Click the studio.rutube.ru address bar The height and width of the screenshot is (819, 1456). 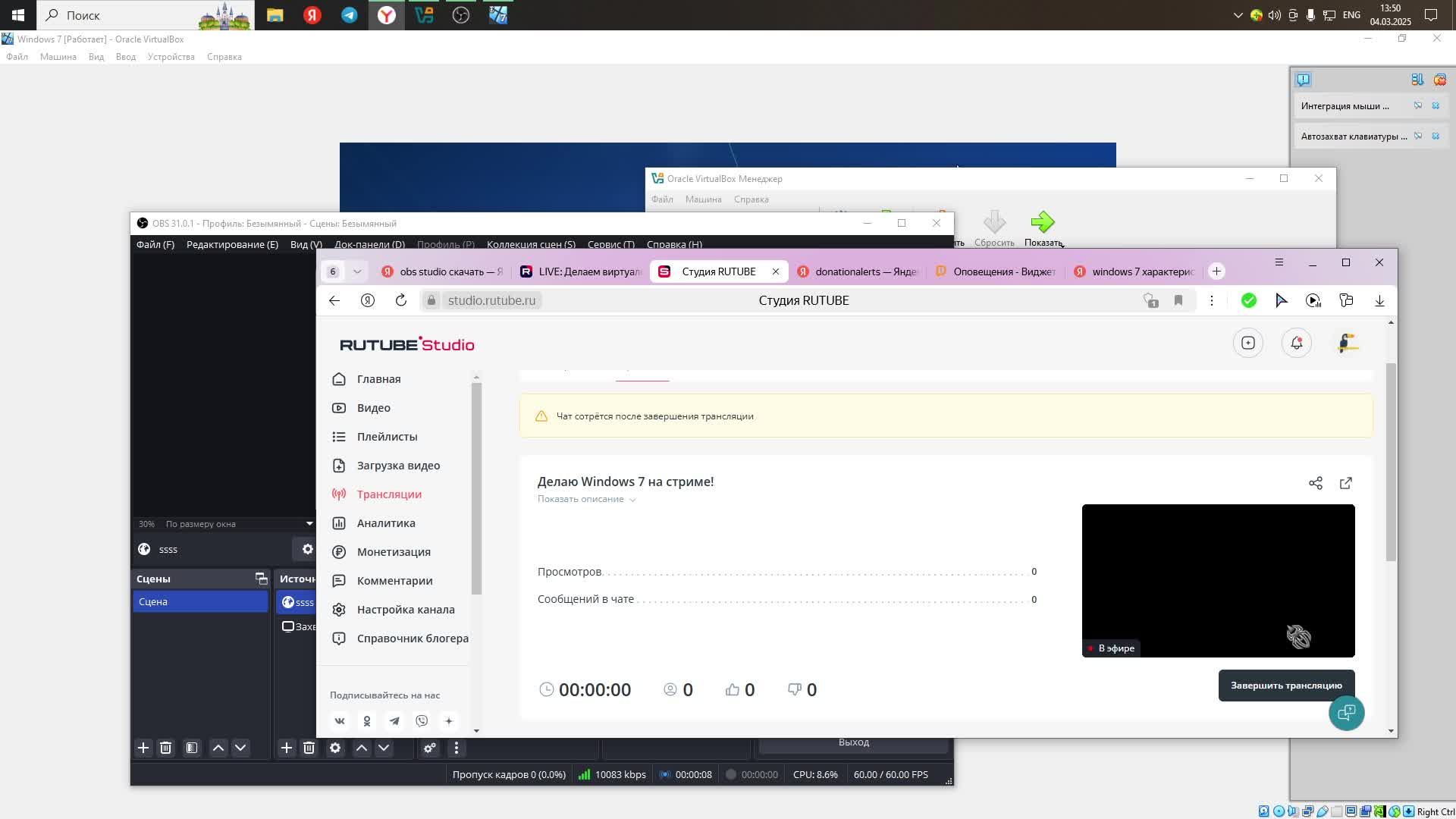tap(491, 300)
